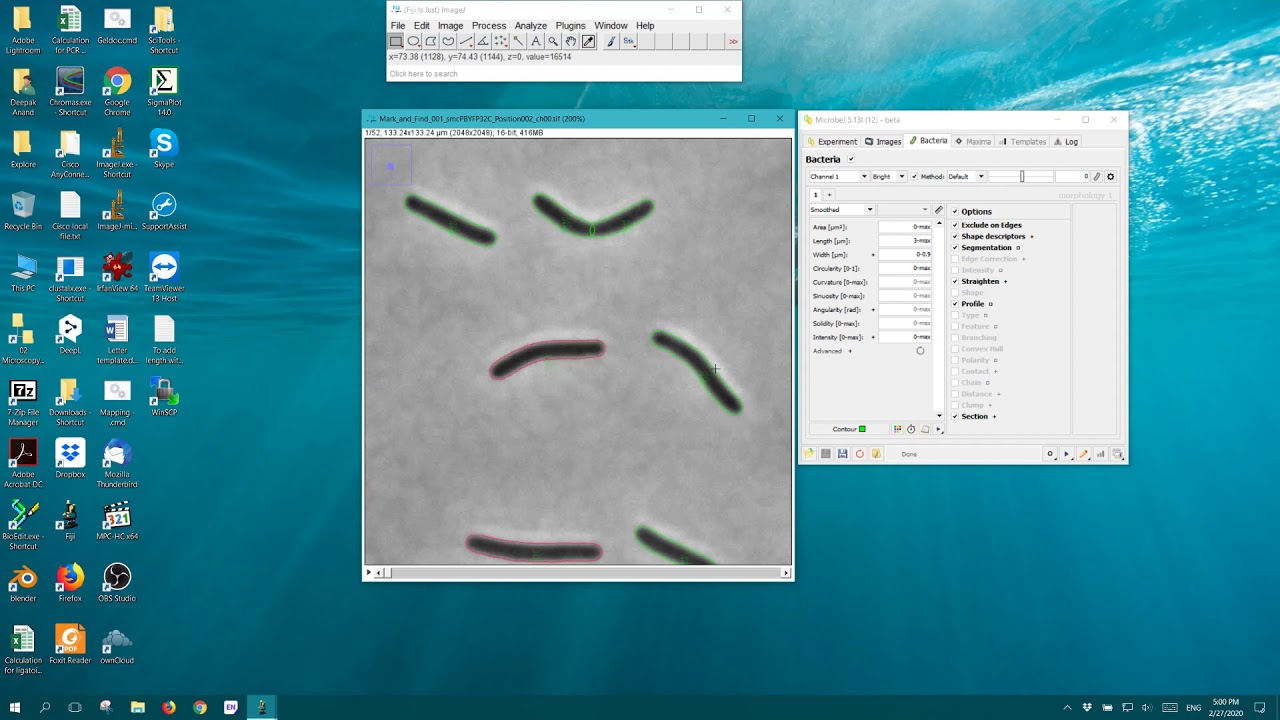Screen dimensions: 1280x720
Task: Expand the Section plus options
Action: pyautogui.click(x=994, y=416)
